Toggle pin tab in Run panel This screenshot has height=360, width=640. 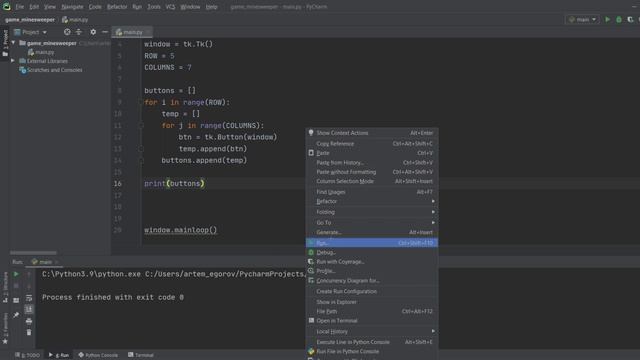[16, 315]
